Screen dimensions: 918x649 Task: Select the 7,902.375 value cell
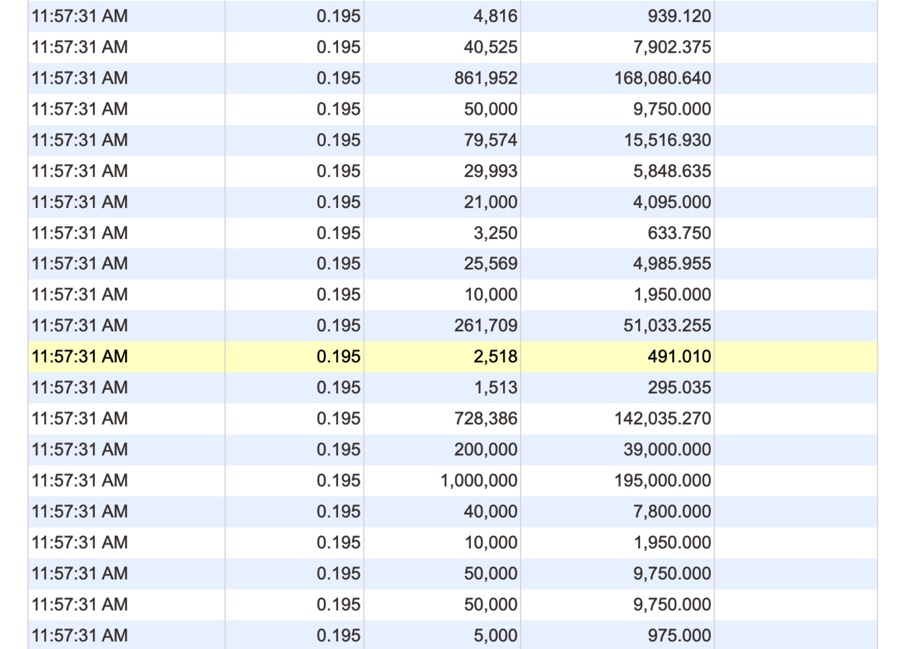click(671, 47)
